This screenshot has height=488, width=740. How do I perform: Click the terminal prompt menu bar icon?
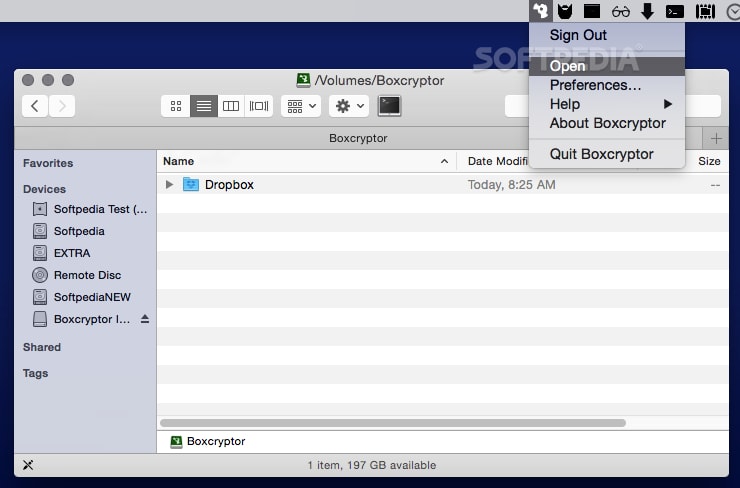[675, 11]
